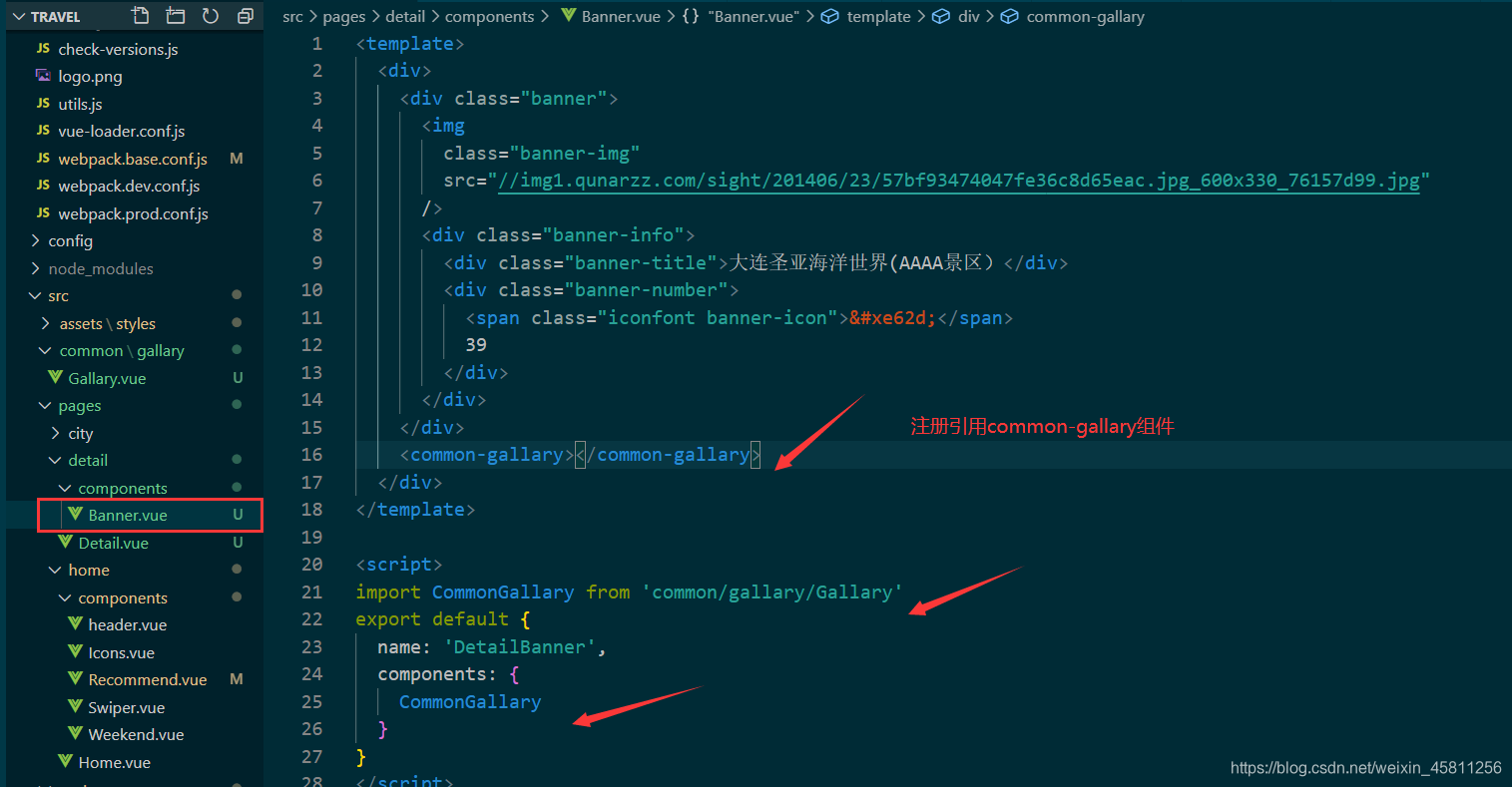1512x787 pixels.
Task: Click the Vue icon beside Gallary.vue
Action: tap(55, 378)
